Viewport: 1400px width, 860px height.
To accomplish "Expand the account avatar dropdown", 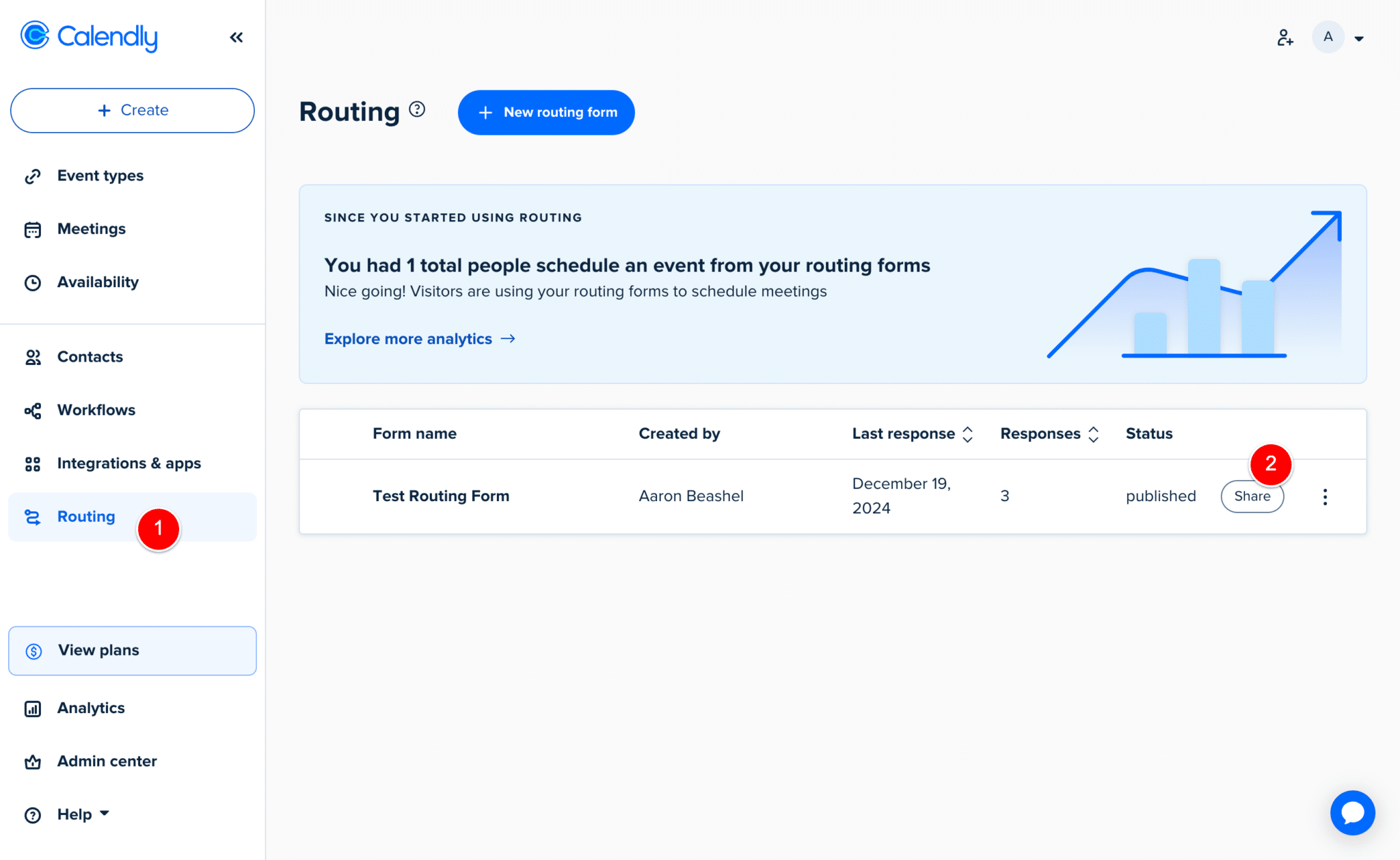I will tap(1358, 38).
